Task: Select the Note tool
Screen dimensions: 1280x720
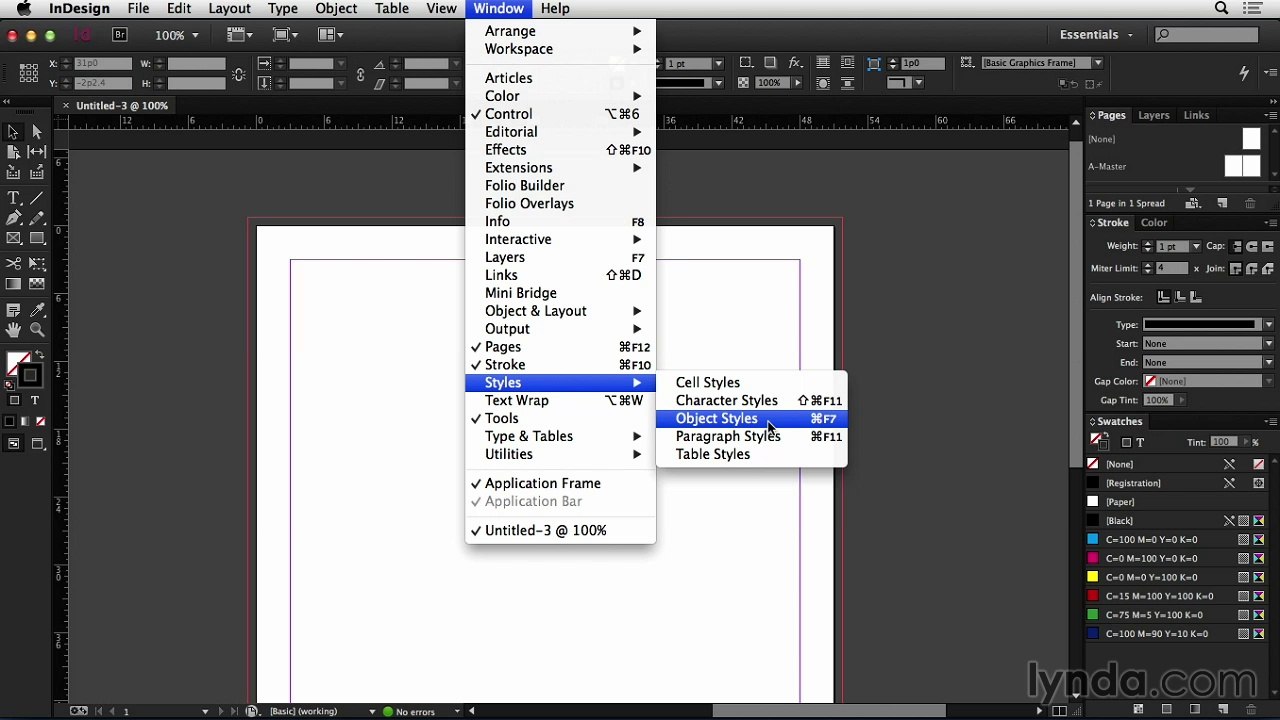Action: [13, 310]
